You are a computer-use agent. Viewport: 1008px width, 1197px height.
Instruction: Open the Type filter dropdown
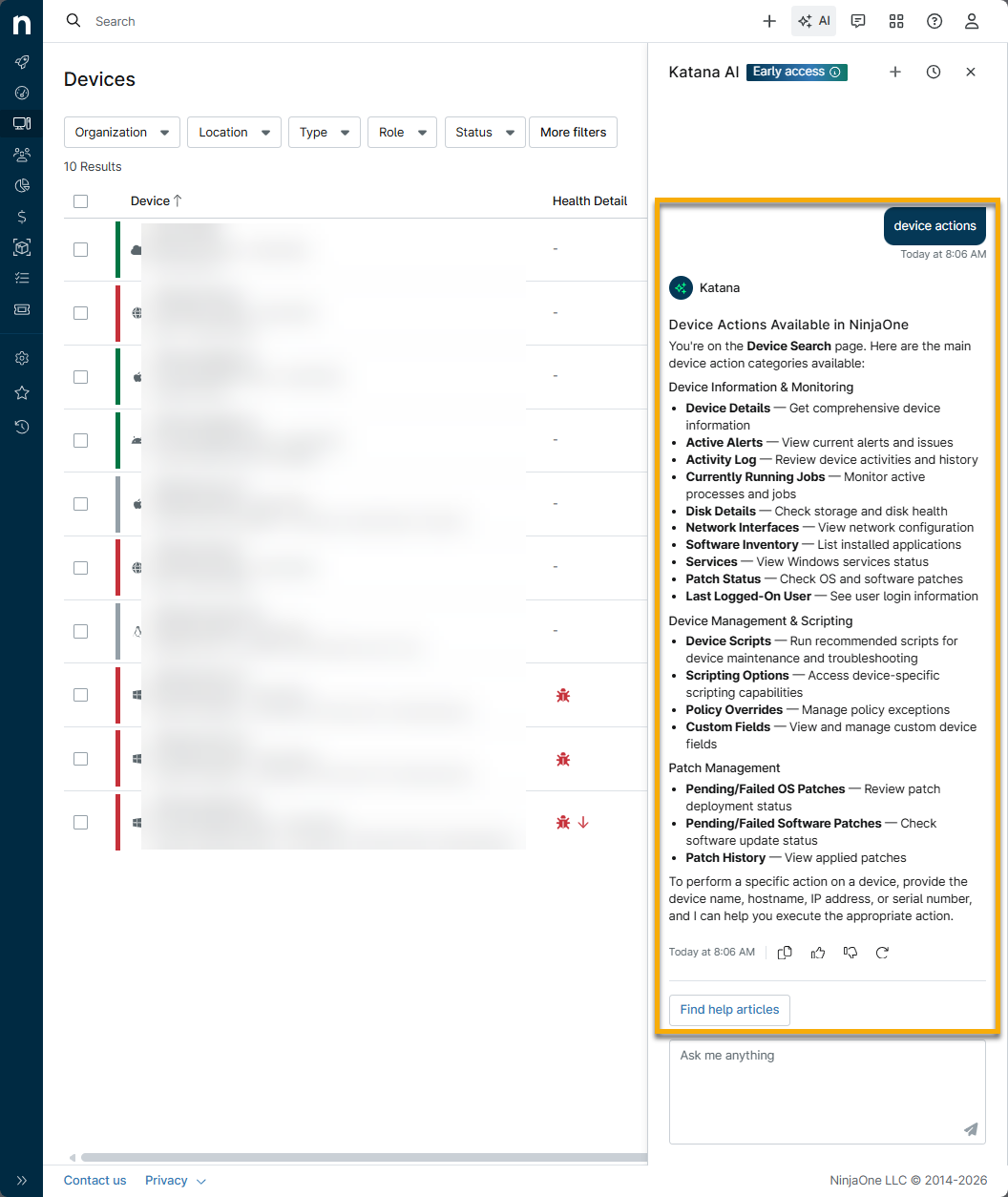(x=325, y=133)
